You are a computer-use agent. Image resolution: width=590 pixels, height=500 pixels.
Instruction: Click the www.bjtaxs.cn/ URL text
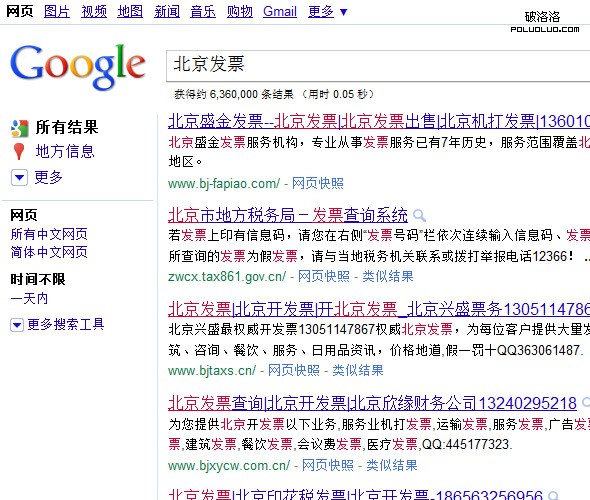212,371
